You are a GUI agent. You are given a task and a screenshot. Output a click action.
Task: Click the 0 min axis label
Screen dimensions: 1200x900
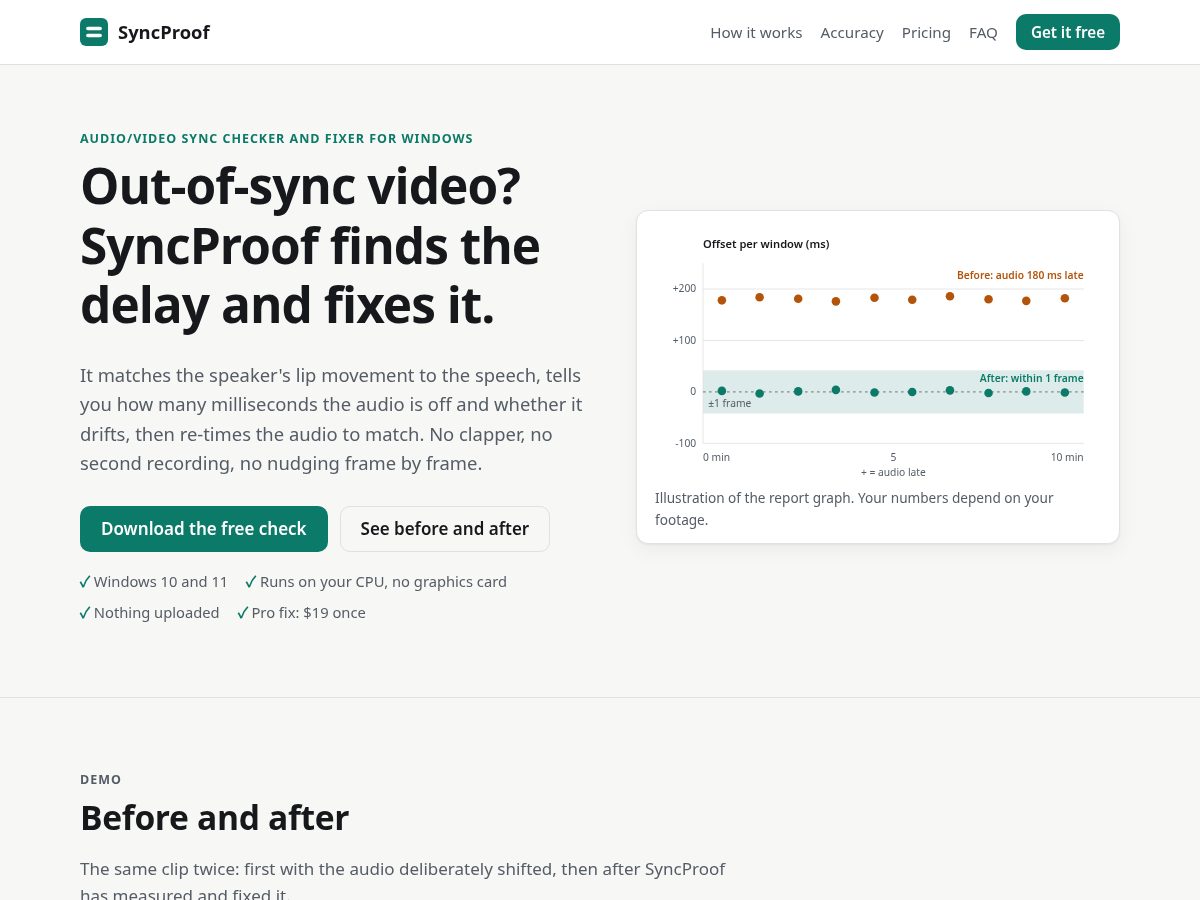pyautogui.click(x=716, y=457)
